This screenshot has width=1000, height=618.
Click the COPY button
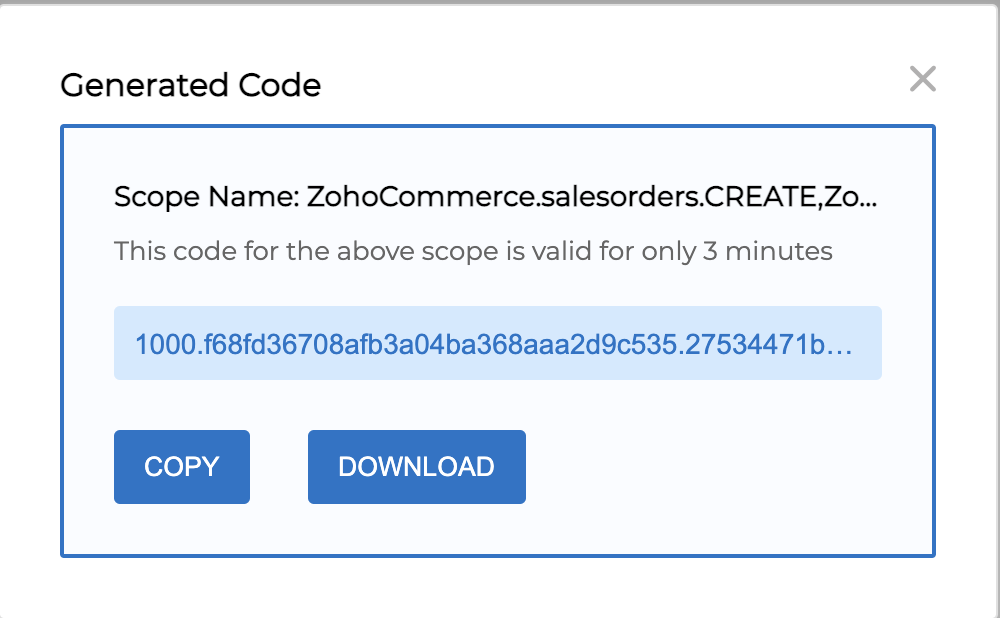point(181,467)
